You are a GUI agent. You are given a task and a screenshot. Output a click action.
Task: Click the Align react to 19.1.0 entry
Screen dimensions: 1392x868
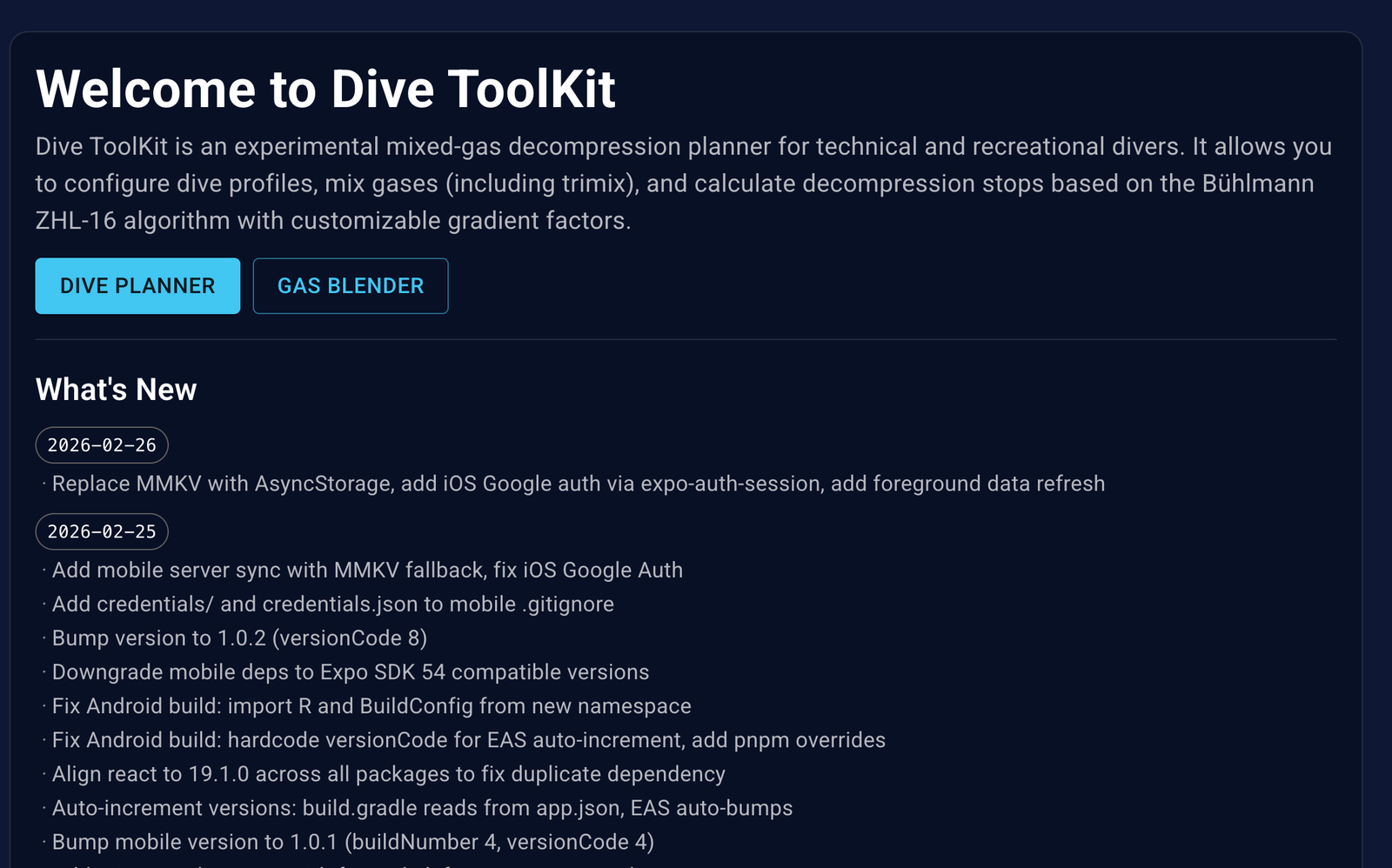pos(388,773)
